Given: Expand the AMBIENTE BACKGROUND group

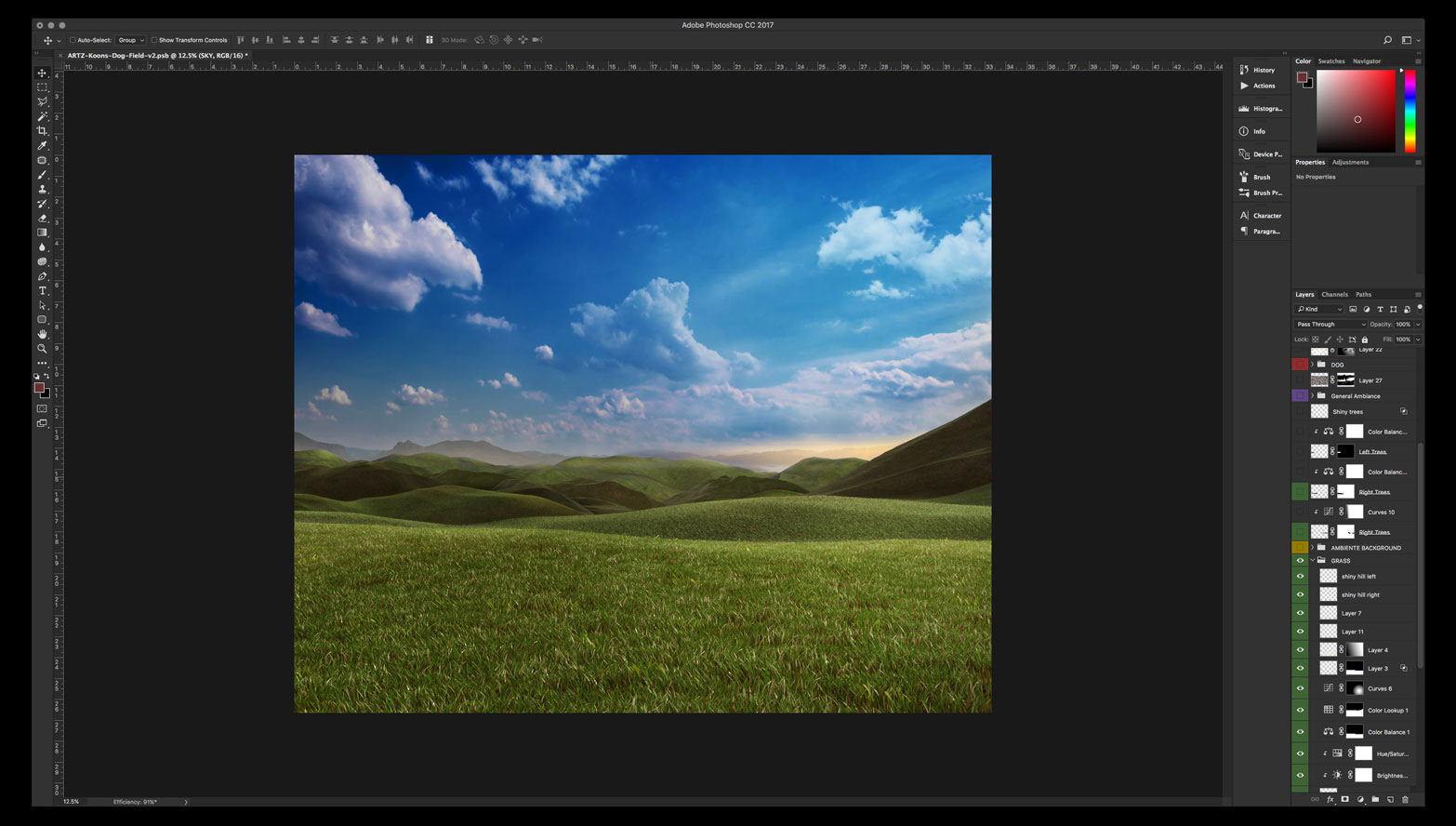Looking at the screenshot, I should 1312,548.
